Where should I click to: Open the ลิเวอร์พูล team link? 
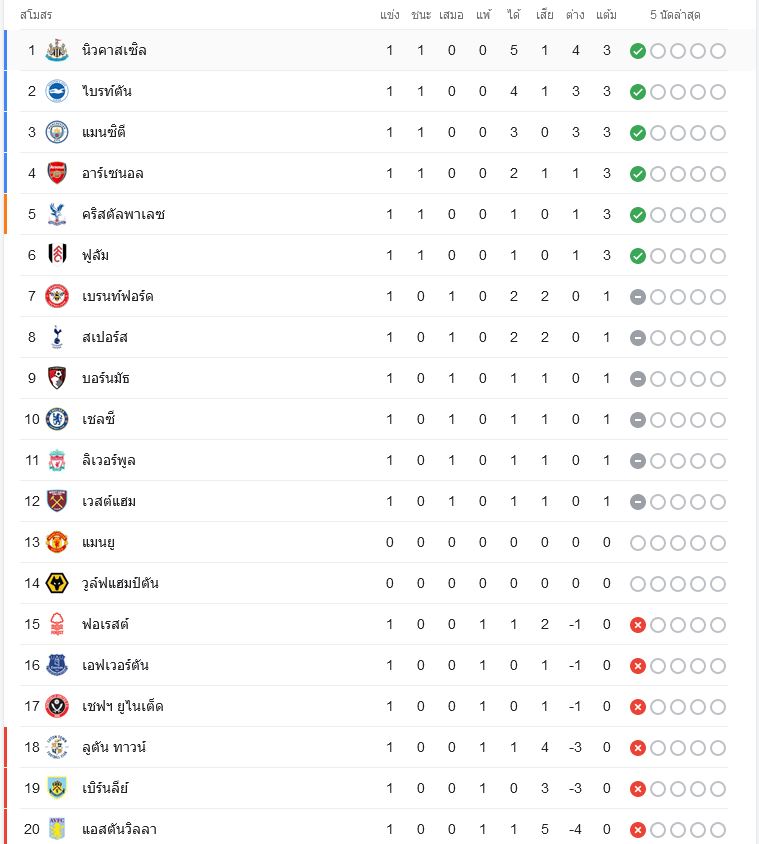[109, 461]
